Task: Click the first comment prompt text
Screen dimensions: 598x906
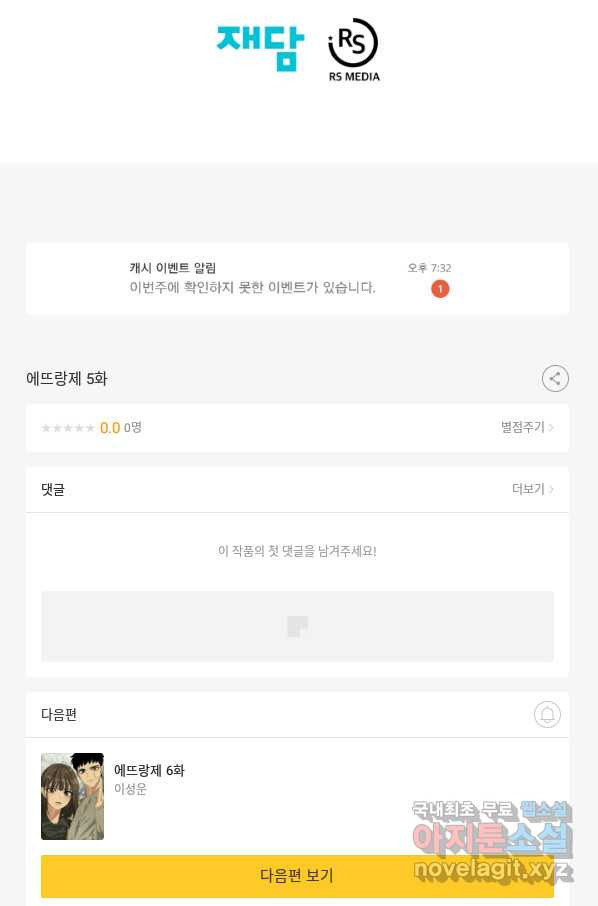Action: (297, 551)
